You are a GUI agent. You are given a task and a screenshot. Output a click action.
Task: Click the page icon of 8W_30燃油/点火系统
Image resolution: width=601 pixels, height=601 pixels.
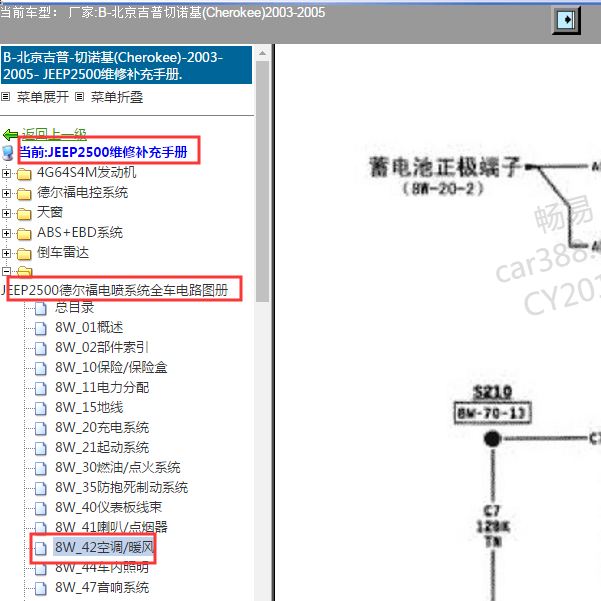[x=41, y=468]
